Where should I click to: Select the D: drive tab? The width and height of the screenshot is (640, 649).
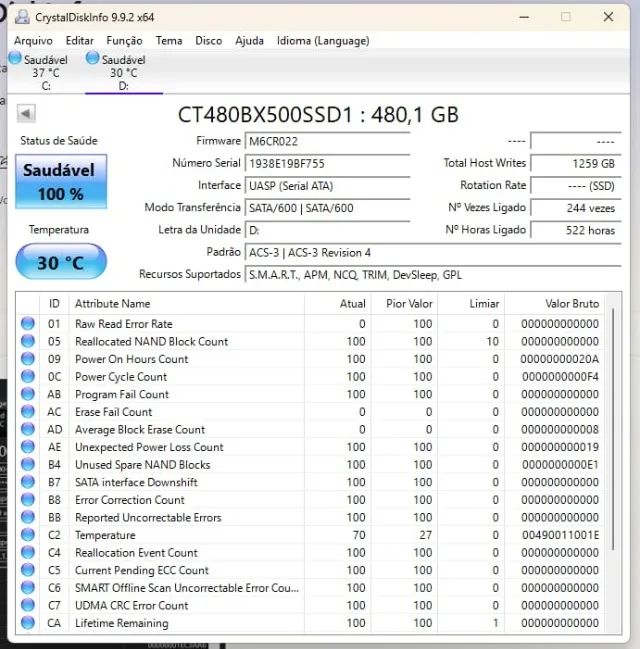point(123,72)
